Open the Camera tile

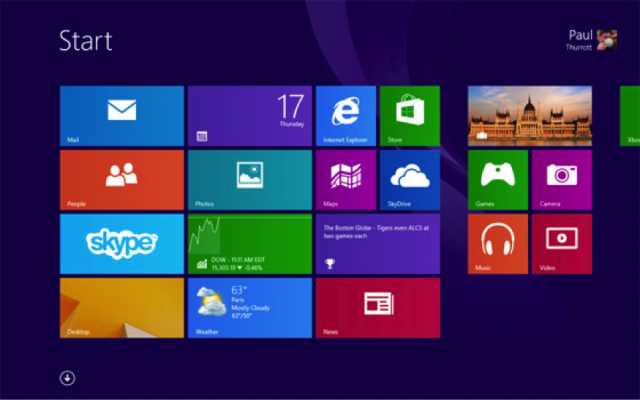pos(562,180)
